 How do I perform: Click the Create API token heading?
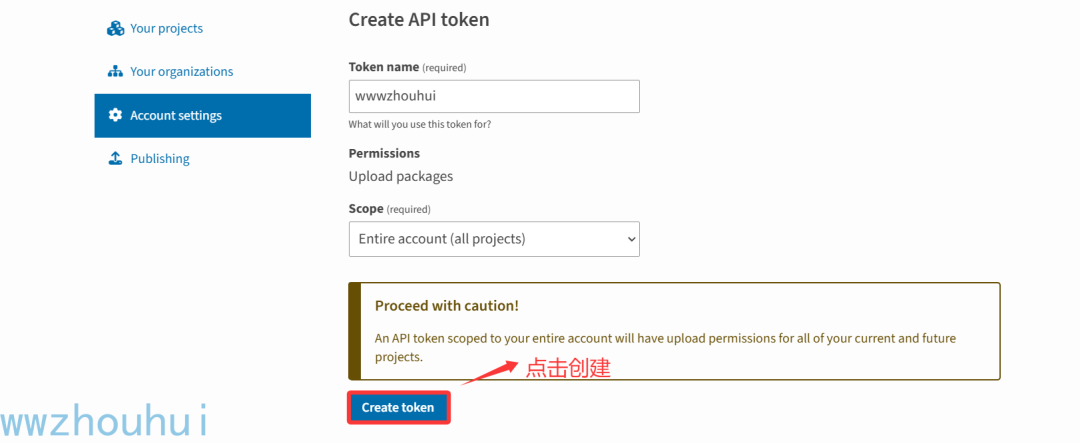click(419, 20)
